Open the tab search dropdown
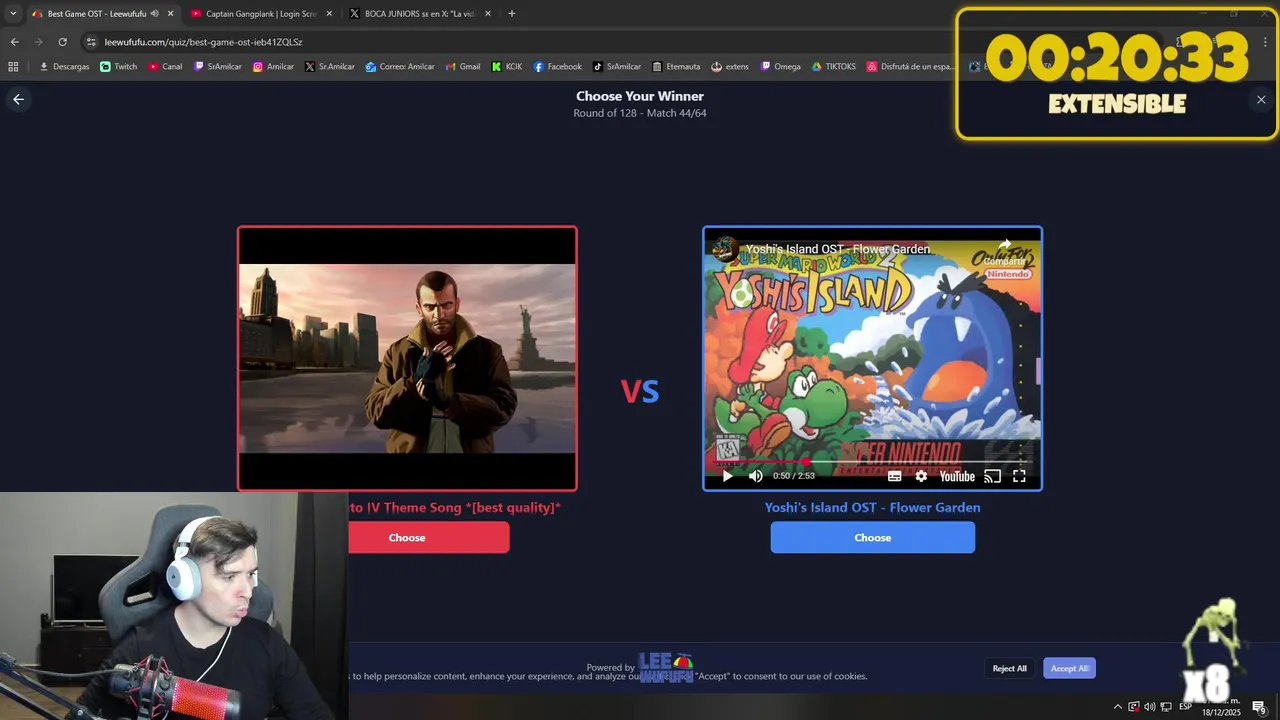This screenshot has height=720, width=1280. [13, 14]
